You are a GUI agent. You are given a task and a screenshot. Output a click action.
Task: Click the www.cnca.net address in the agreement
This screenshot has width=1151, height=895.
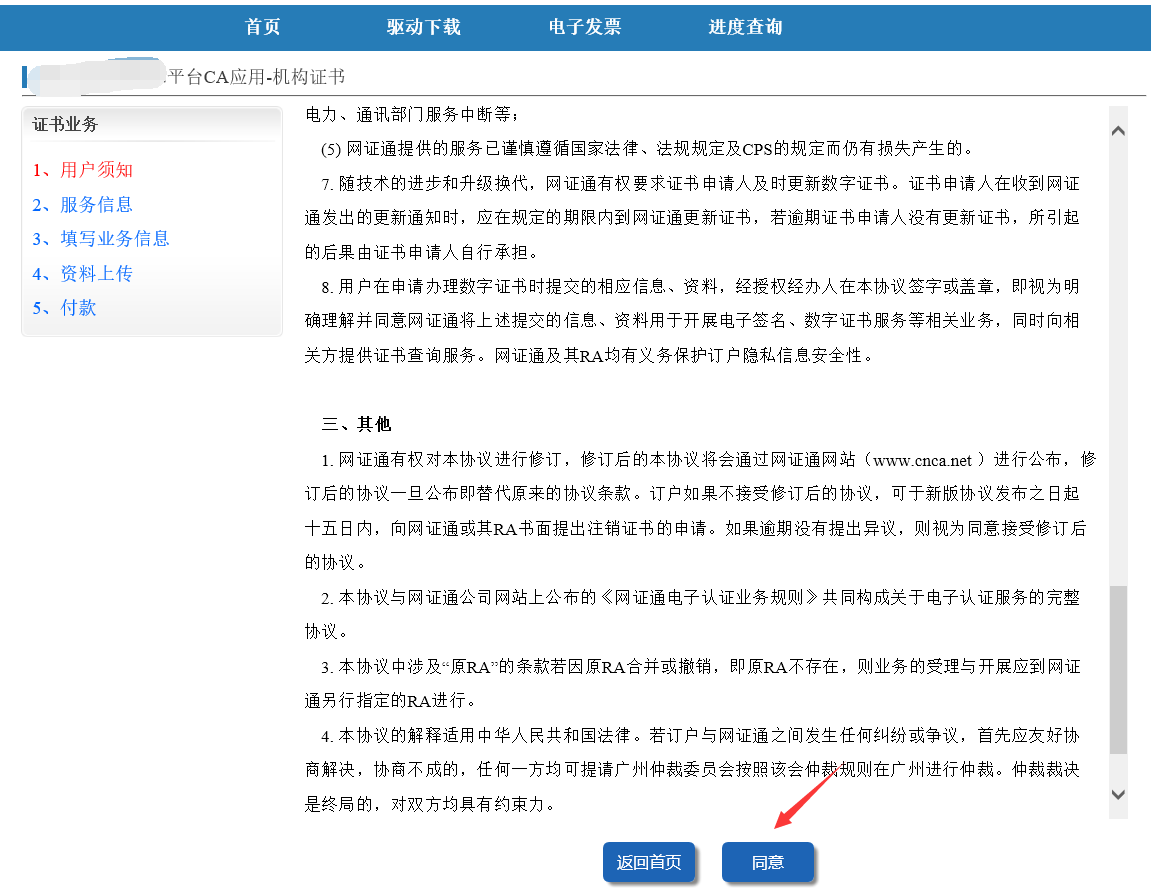922,460
